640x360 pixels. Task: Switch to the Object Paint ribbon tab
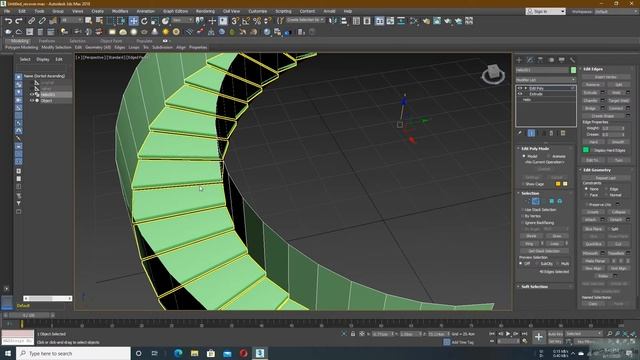click(111, 41)
